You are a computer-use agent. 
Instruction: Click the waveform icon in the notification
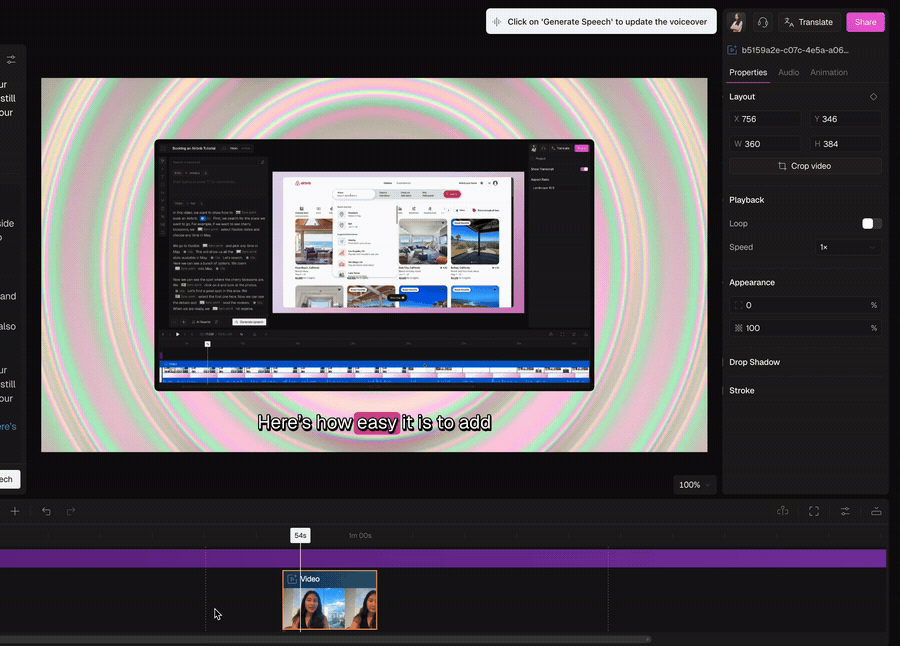click(x=496, y=22)
